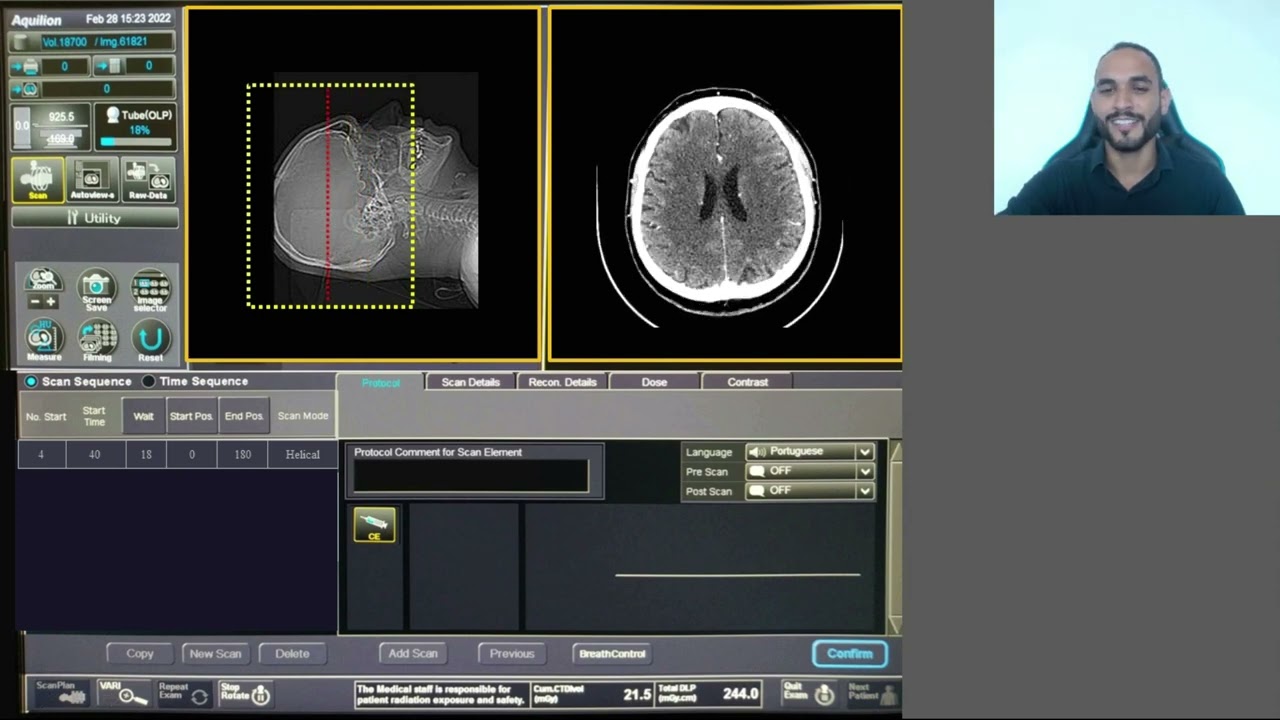Open the Filming tool

tap(97, 340)
